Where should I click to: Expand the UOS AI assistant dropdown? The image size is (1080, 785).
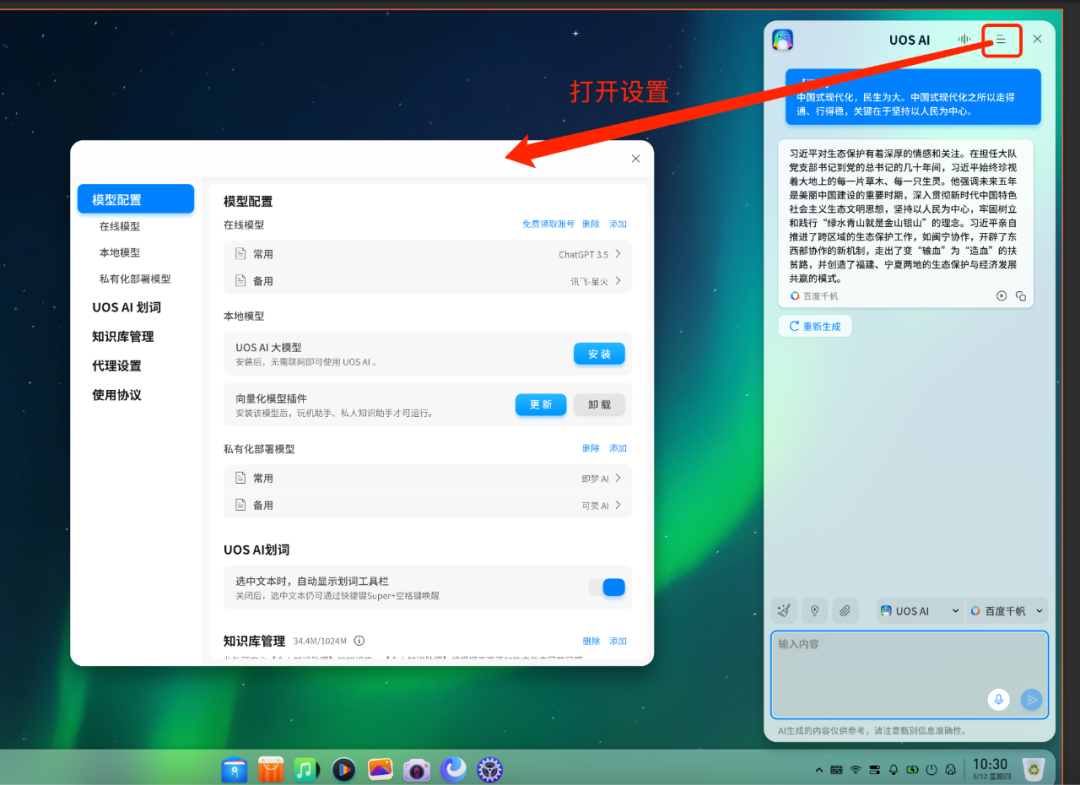pyautogui.click(x=920, y=611)
